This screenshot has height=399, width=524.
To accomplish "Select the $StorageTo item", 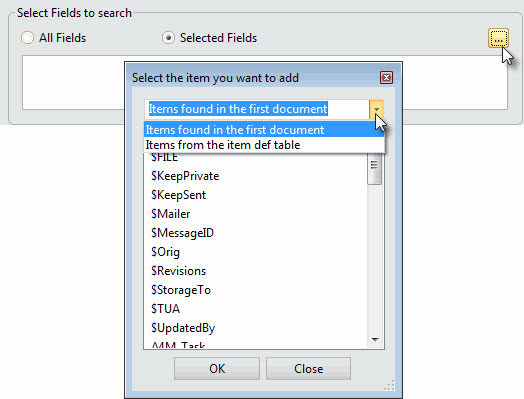I will [181, 290].
